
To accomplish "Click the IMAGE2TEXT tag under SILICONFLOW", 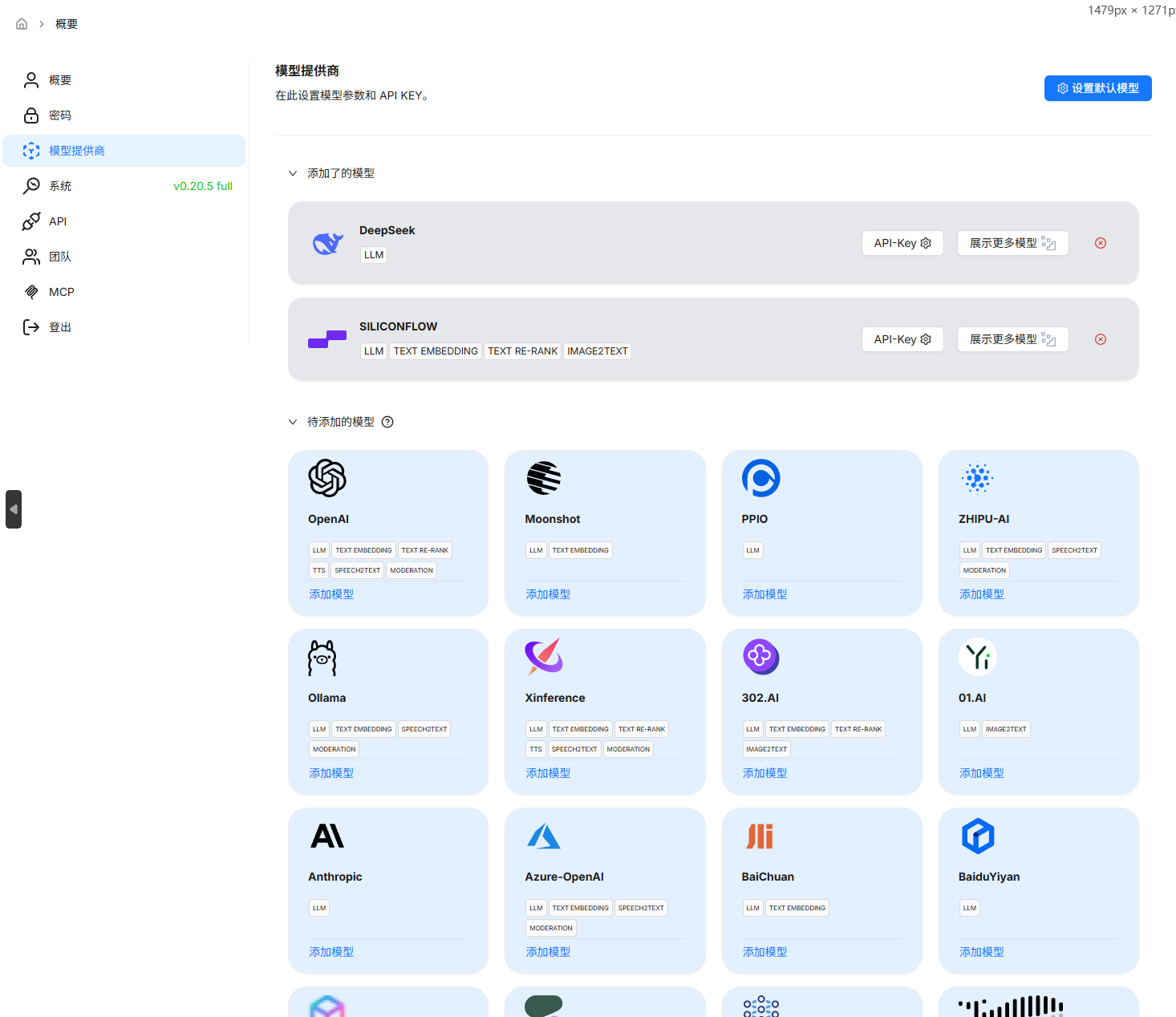I will 598,351.
